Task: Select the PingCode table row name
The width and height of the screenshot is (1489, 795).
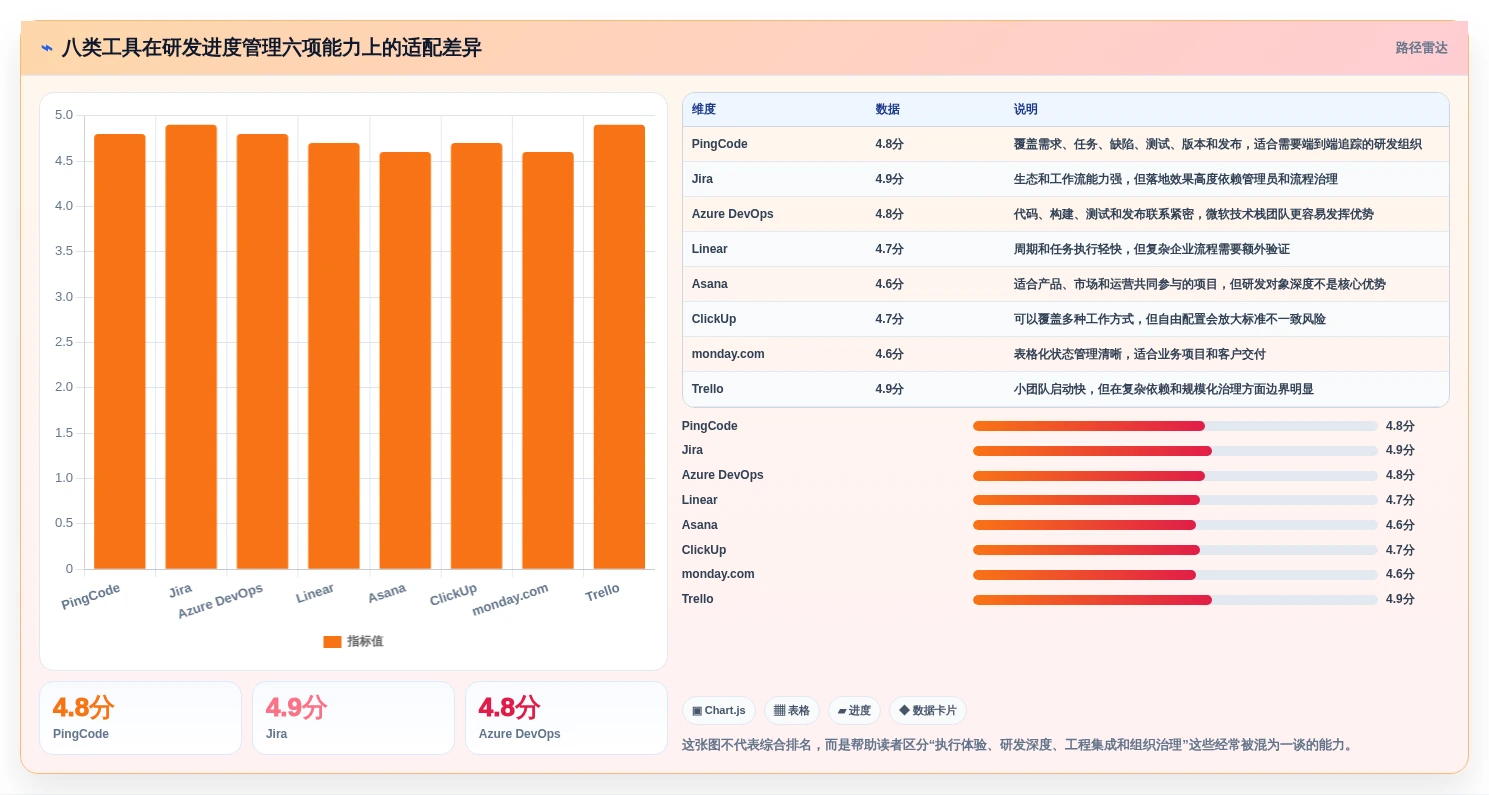Action: pos(720,144)
